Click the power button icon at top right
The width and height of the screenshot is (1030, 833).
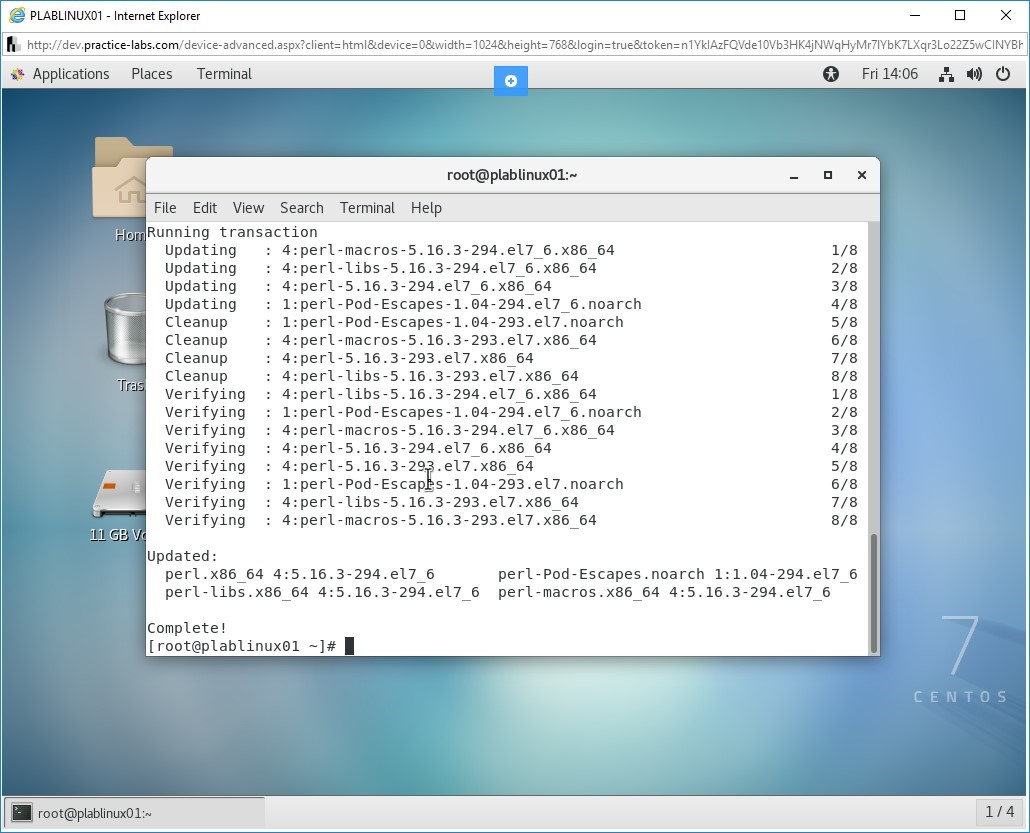[1003, 73]
